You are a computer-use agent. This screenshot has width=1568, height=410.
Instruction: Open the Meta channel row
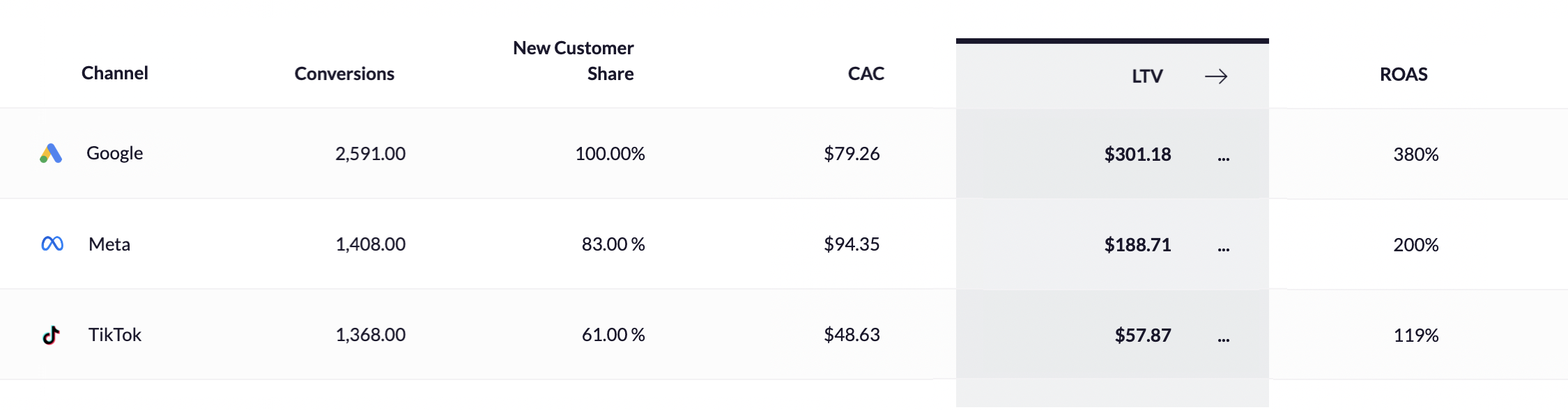pos(784,244)
